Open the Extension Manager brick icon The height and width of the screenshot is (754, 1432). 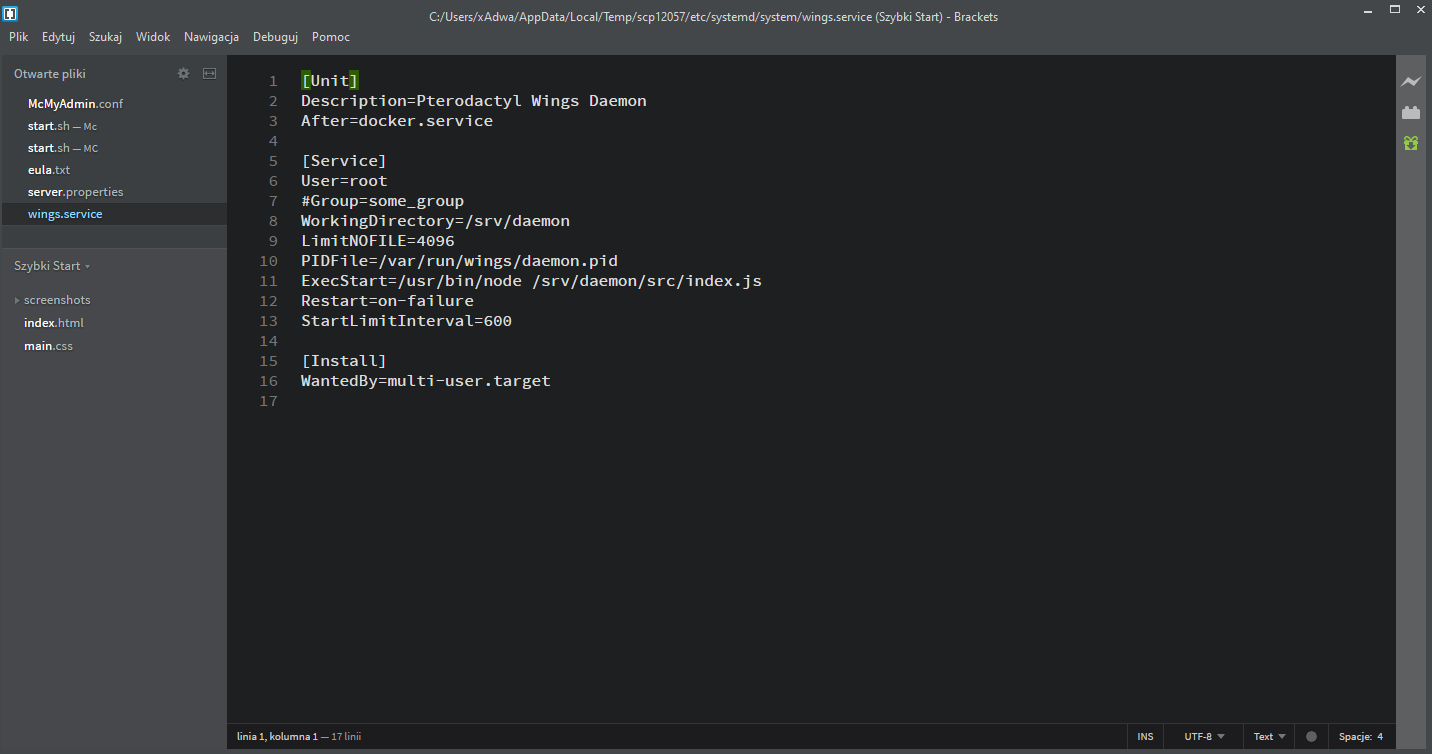click(x=1411, y=112)
